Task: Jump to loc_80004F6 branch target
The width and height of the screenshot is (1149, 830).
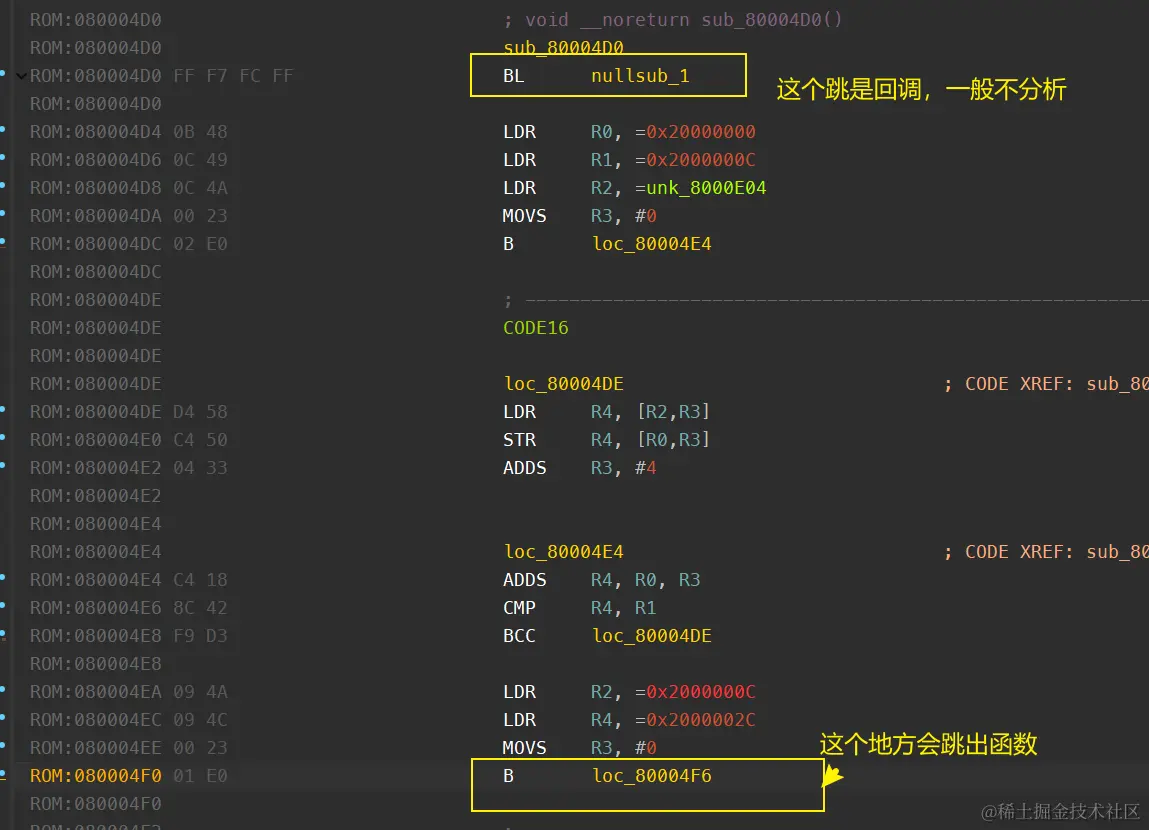Action: [651, 776]
